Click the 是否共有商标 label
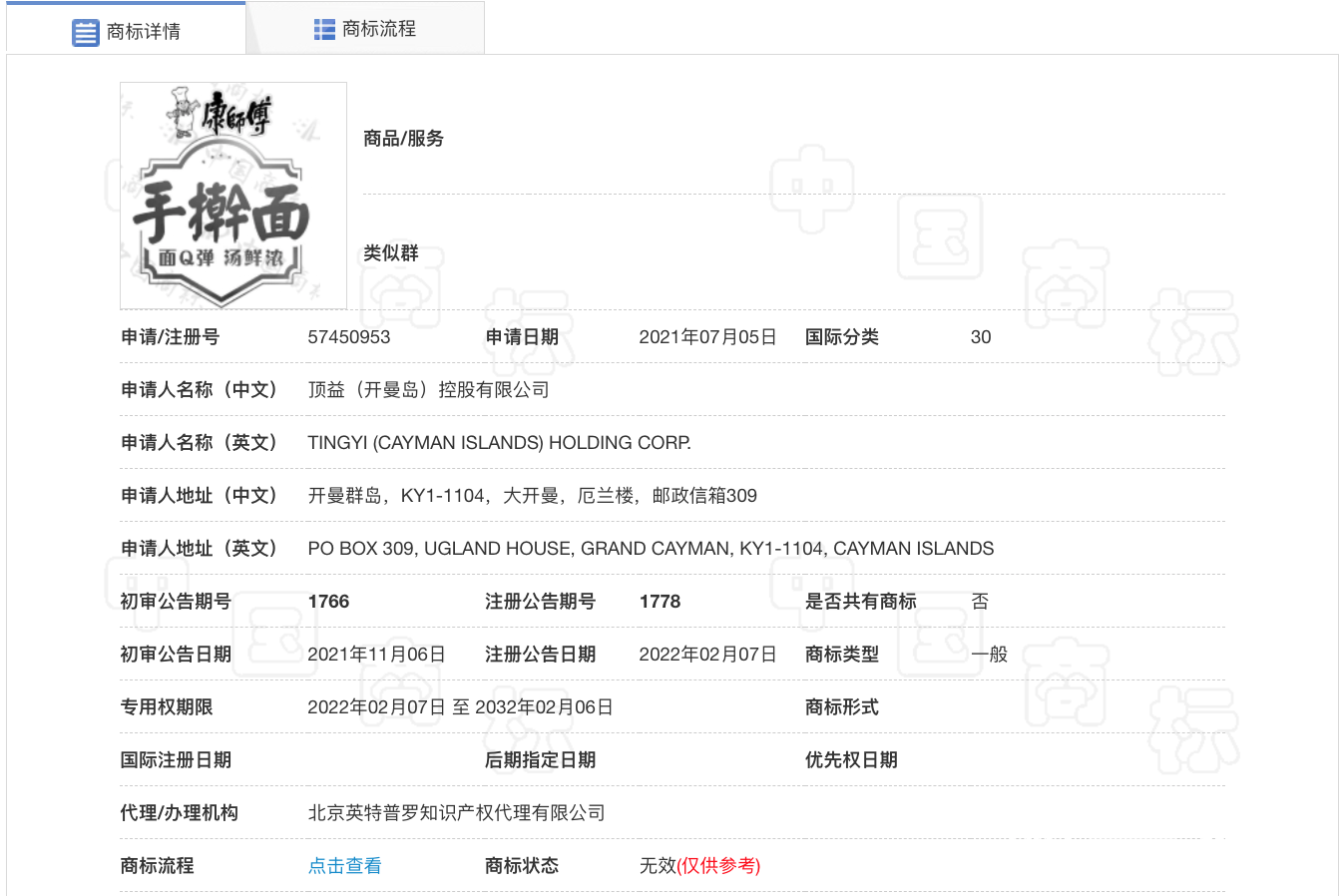This screenshot has height=896, width=1339. pos(861,602)
